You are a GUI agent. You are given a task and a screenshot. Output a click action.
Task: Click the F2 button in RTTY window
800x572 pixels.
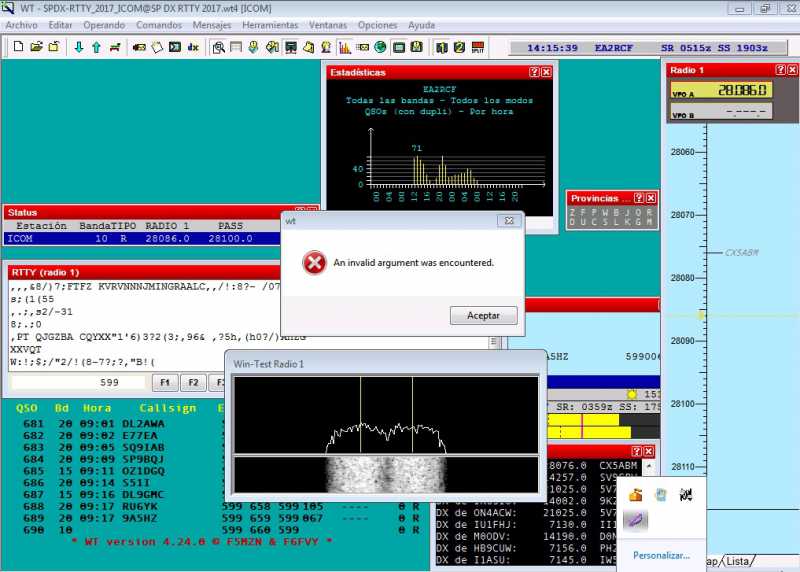[193, 382]
